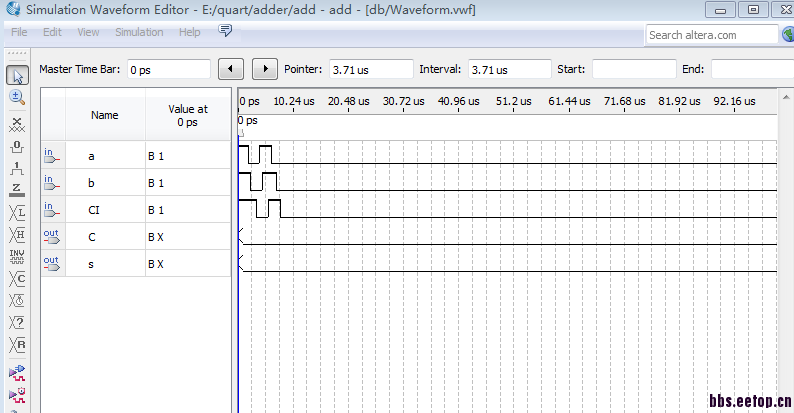The width and height of the screenshot is (794, 413).
Task: Open the File menu
Action: (19, 32)
